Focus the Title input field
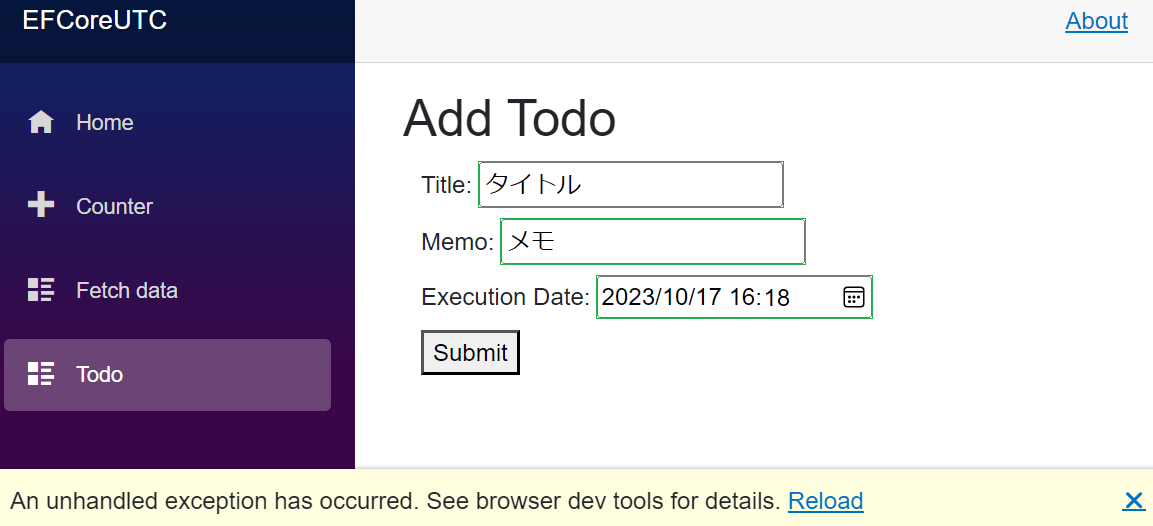Image resolution: width=1153 pixels, height=526 pixels. [631, 184]
